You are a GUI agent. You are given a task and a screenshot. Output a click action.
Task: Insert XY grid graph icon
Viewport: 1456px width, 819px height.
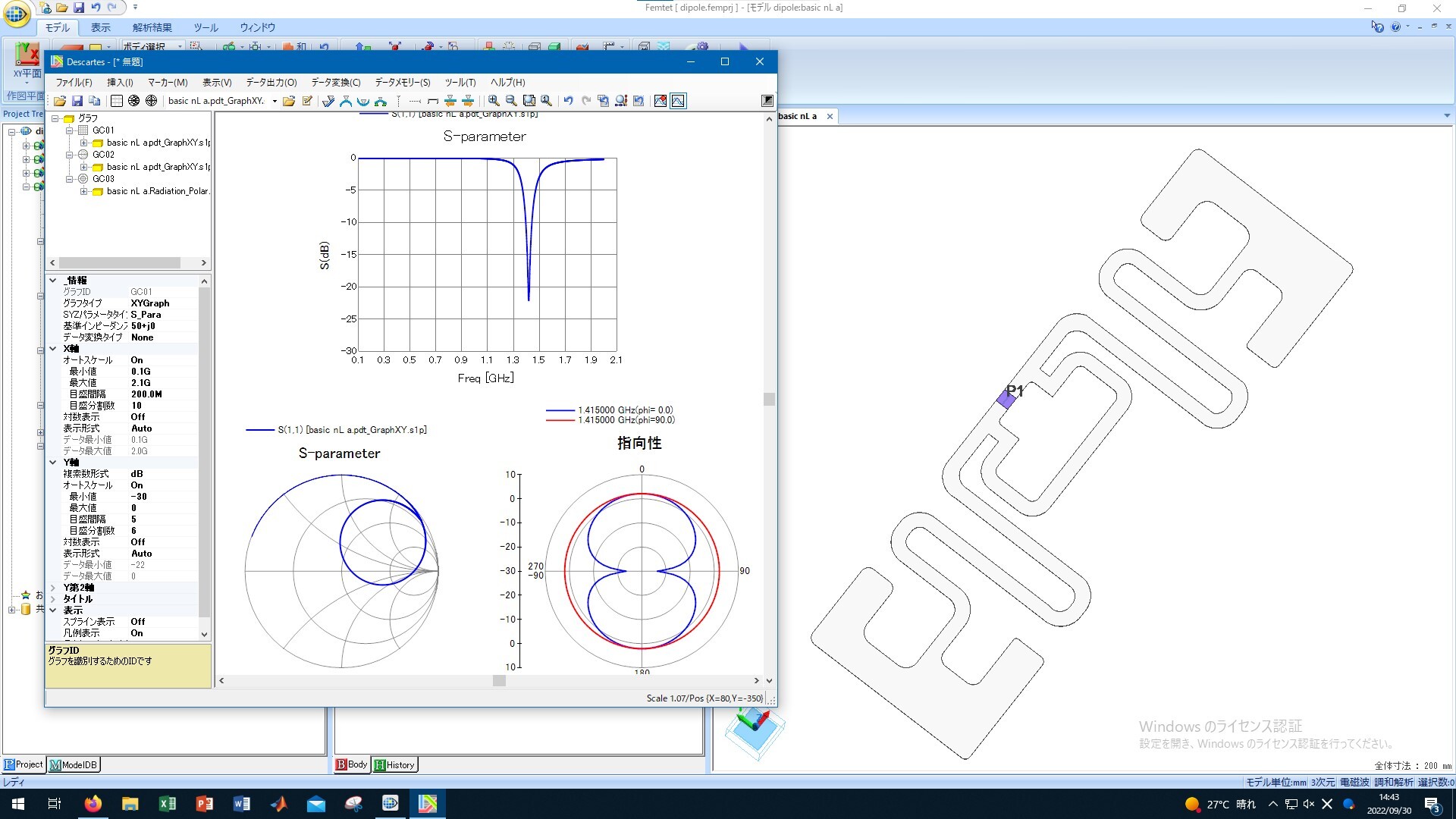[116, 101]
